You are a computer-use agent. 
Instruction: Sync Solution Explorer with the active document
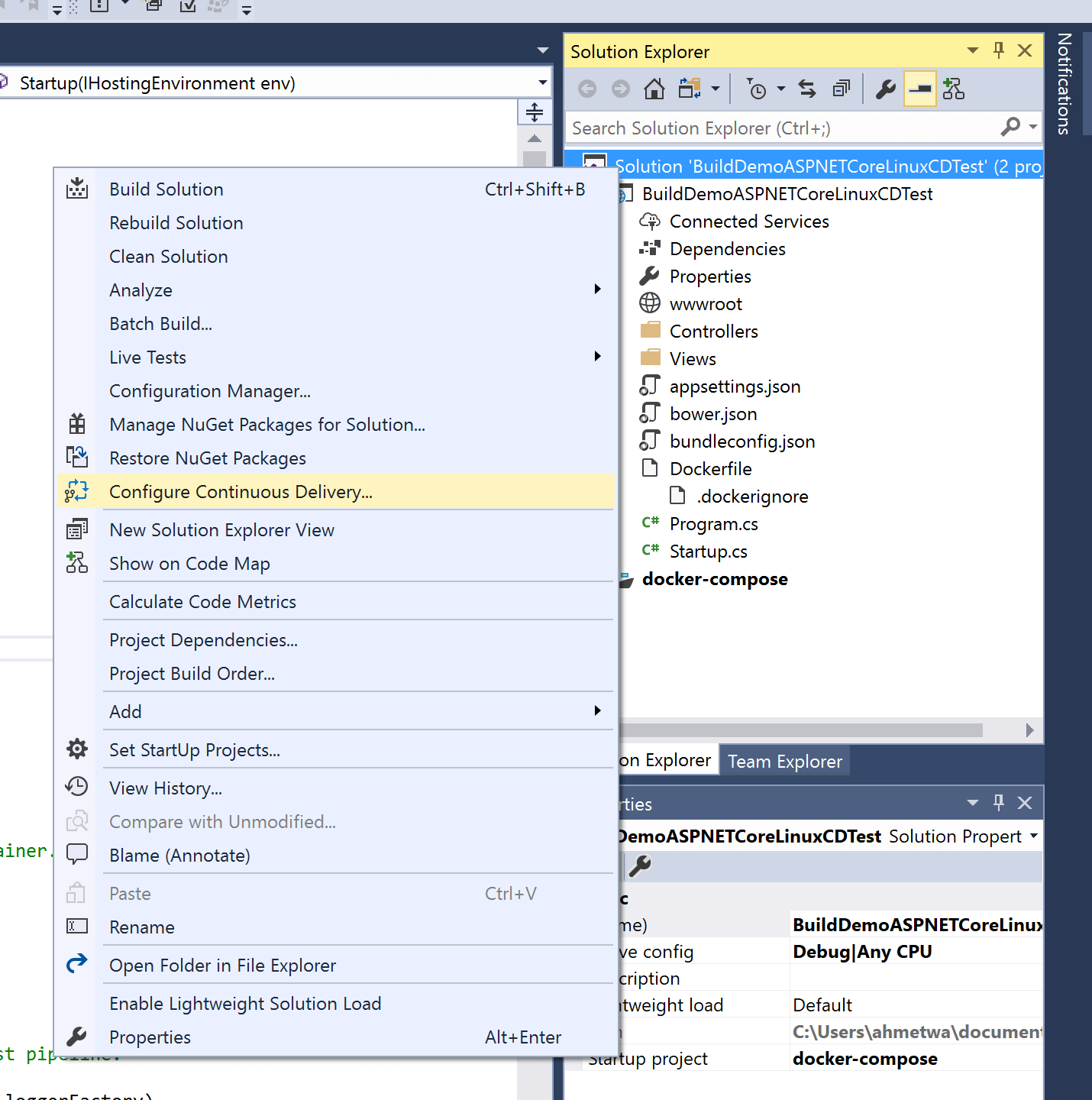[x=806, y=89]
